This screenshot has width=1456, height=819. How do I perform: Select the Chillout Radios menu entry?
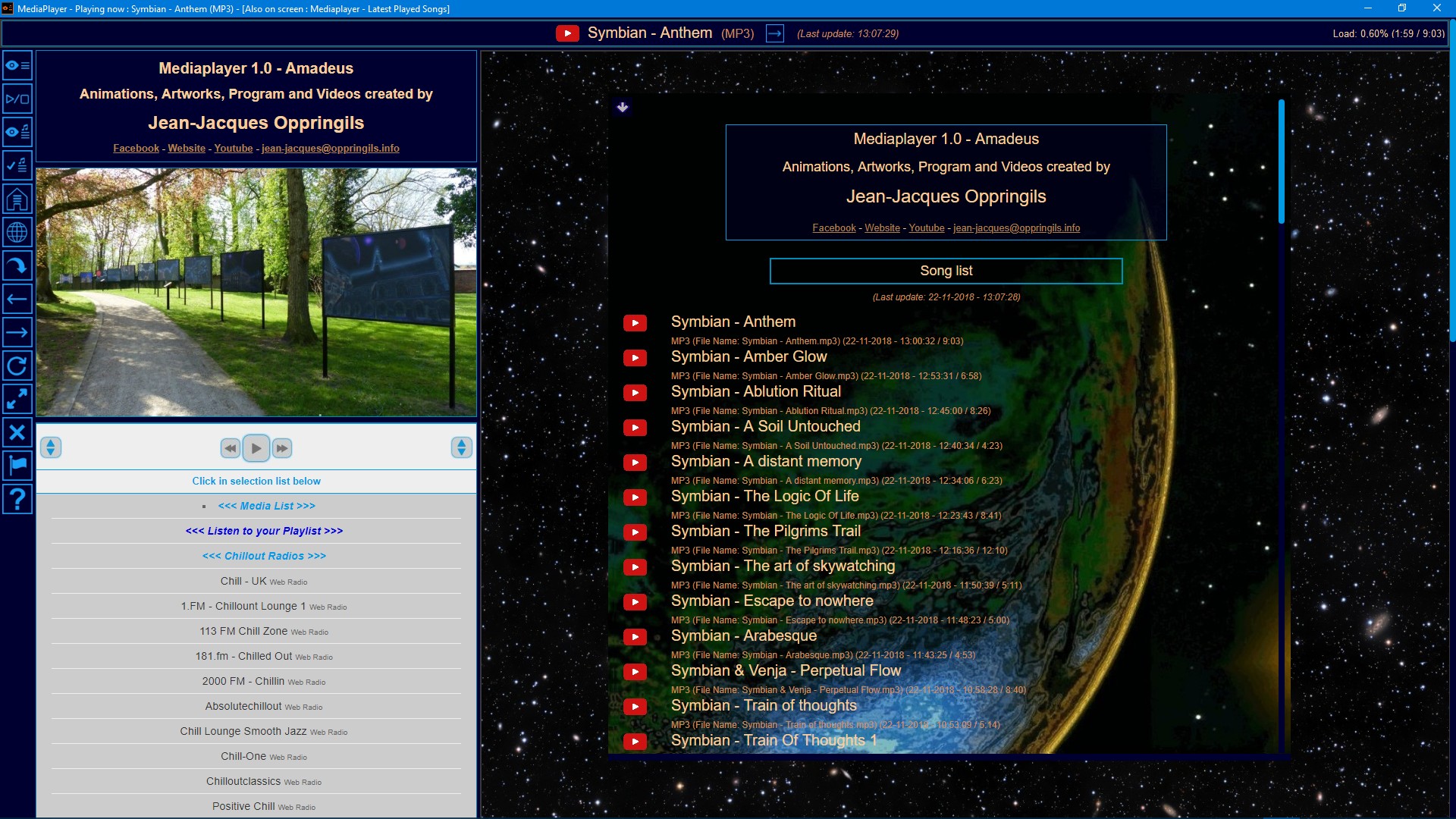point(264,556)
